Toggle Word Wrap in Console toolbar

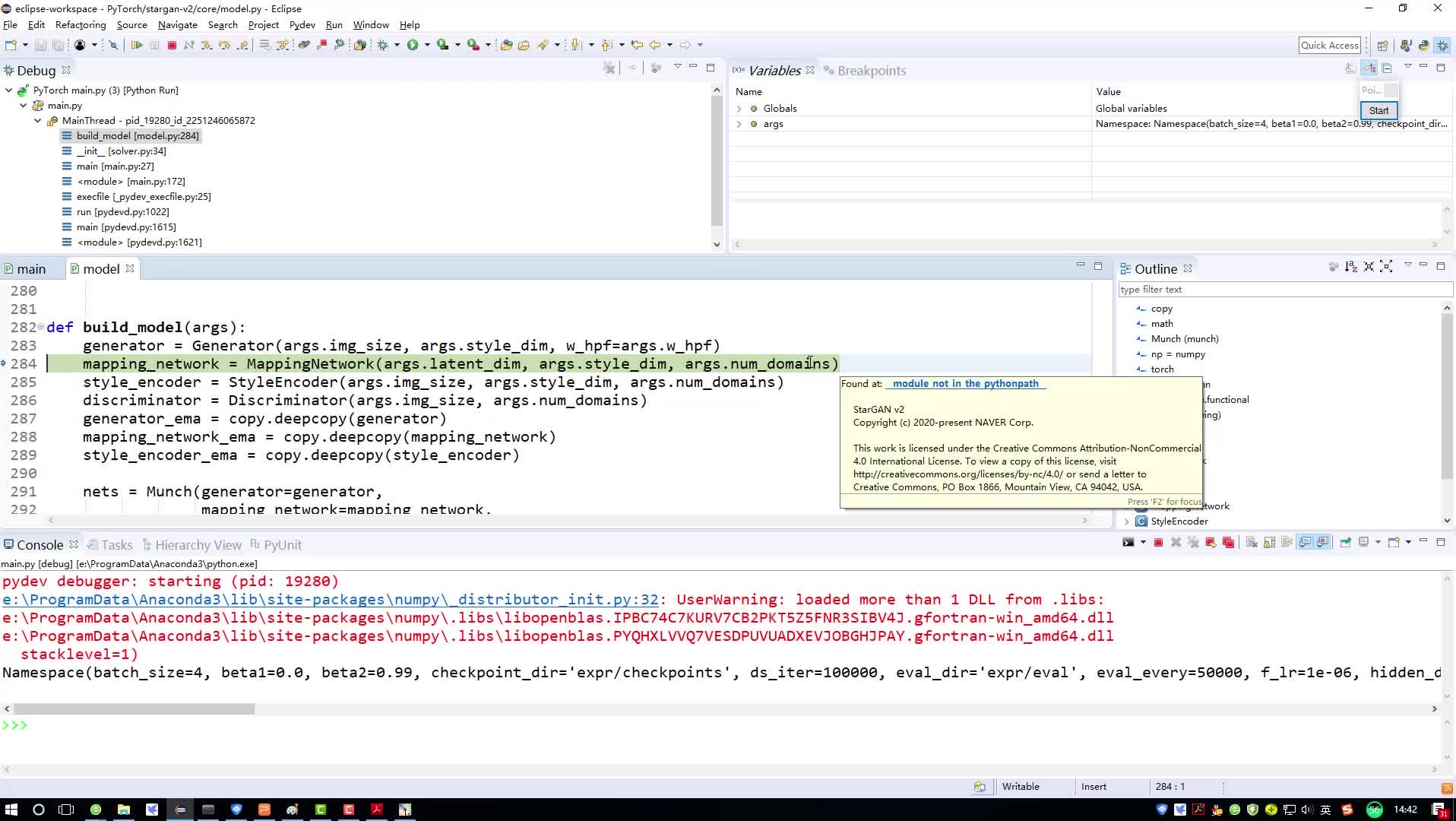(x=1287, y=543)
